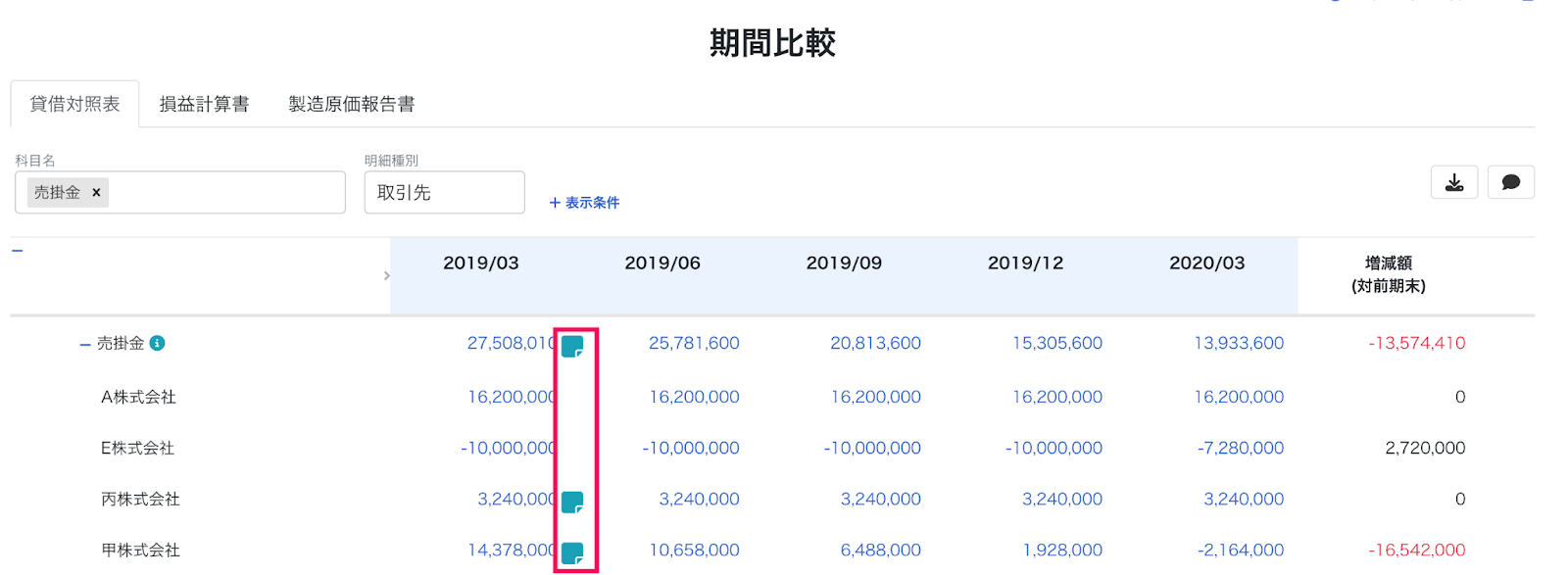Click the -16,542,000 change amount

[x=1417, y=550]
